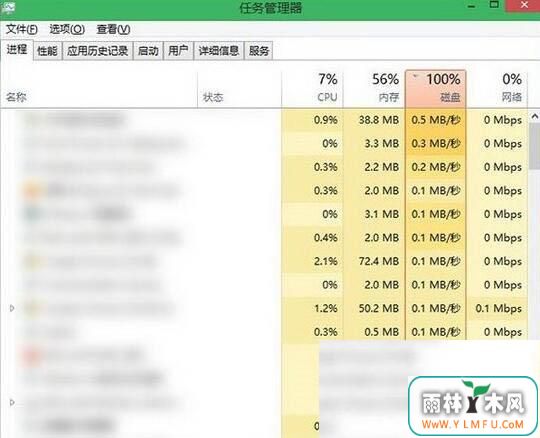The image size is (540, 438).
Task: Click the Task Manager title bar icon
Action: point(7,7)
